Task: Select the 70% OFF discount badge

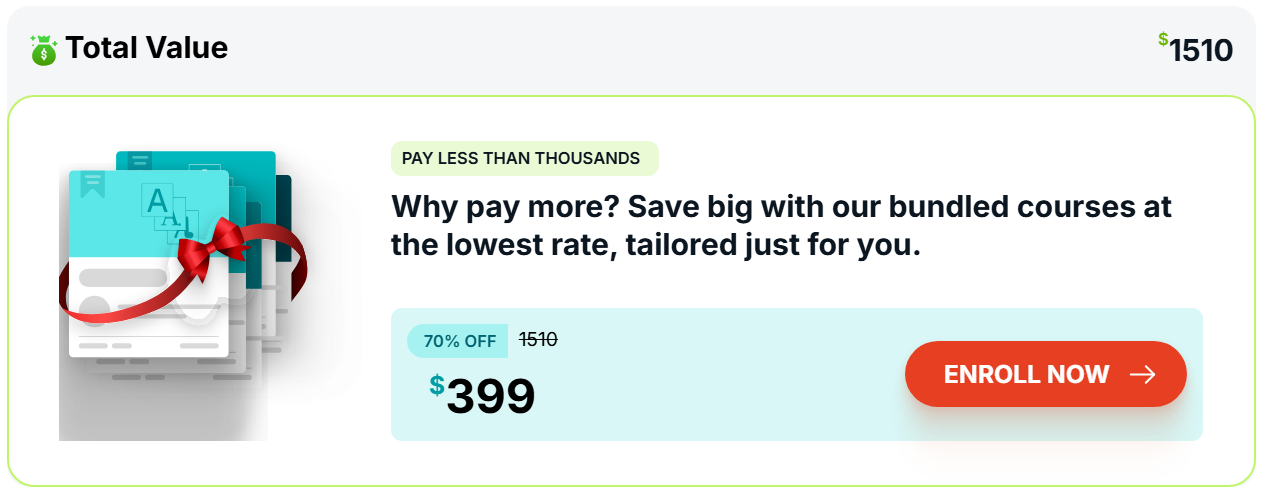Action: click(459, 341)
